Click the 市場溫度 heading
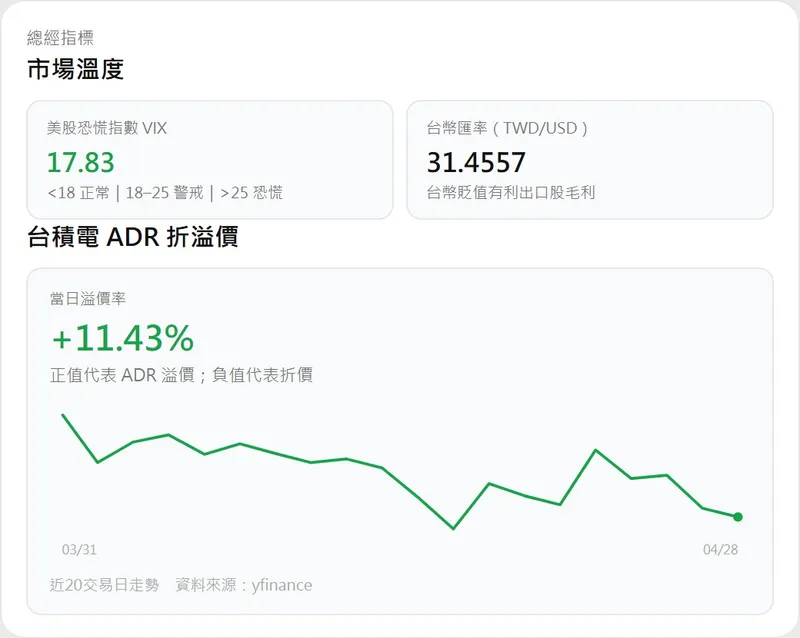 point(76,69)
